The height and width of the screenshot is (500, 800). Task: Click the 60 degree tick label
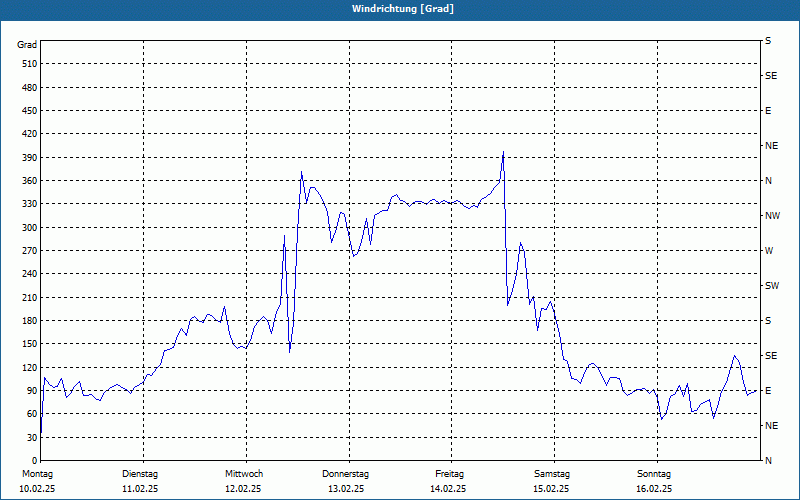[x=32, y=414]
